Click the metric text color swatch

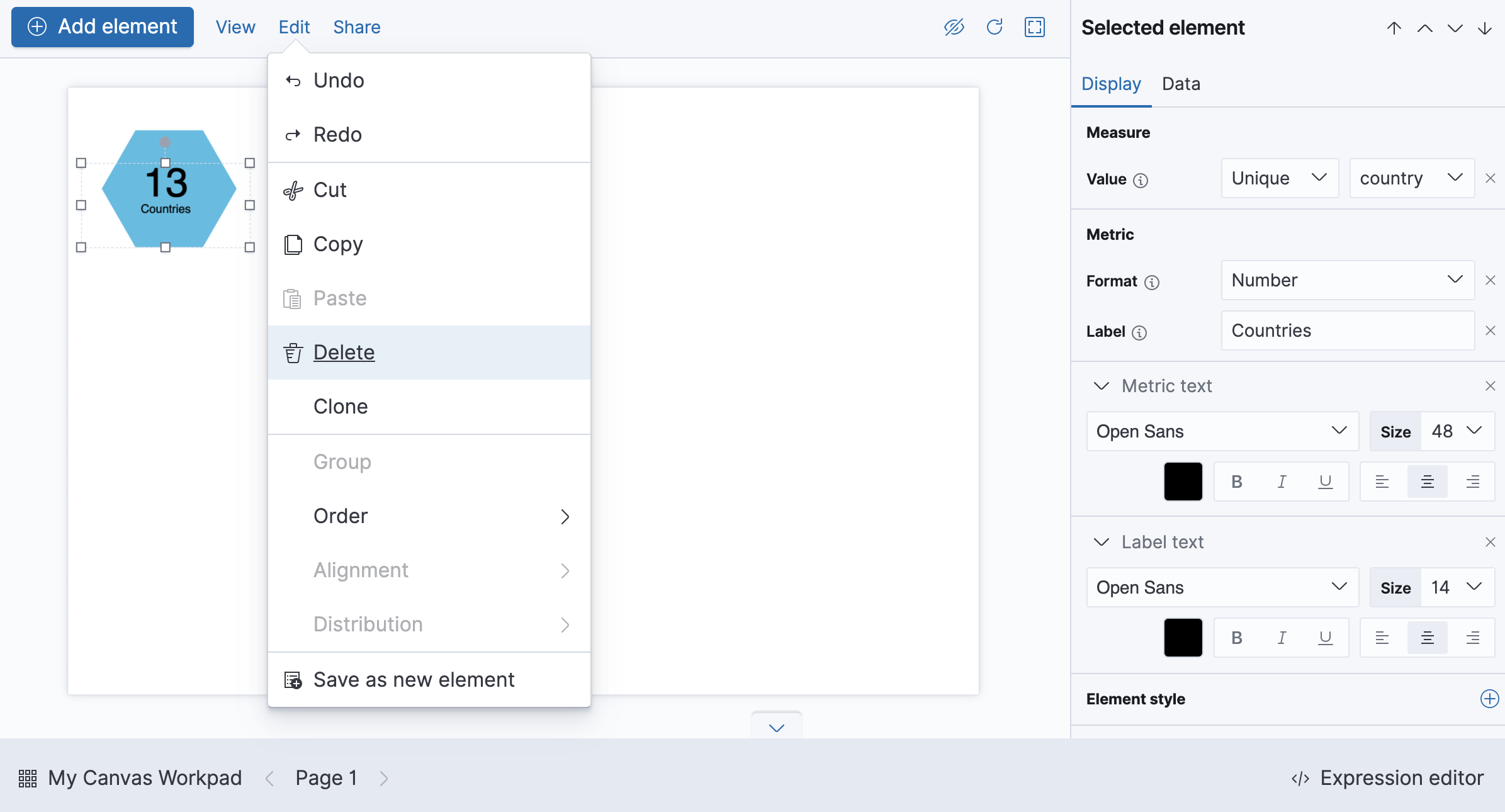1183,482
